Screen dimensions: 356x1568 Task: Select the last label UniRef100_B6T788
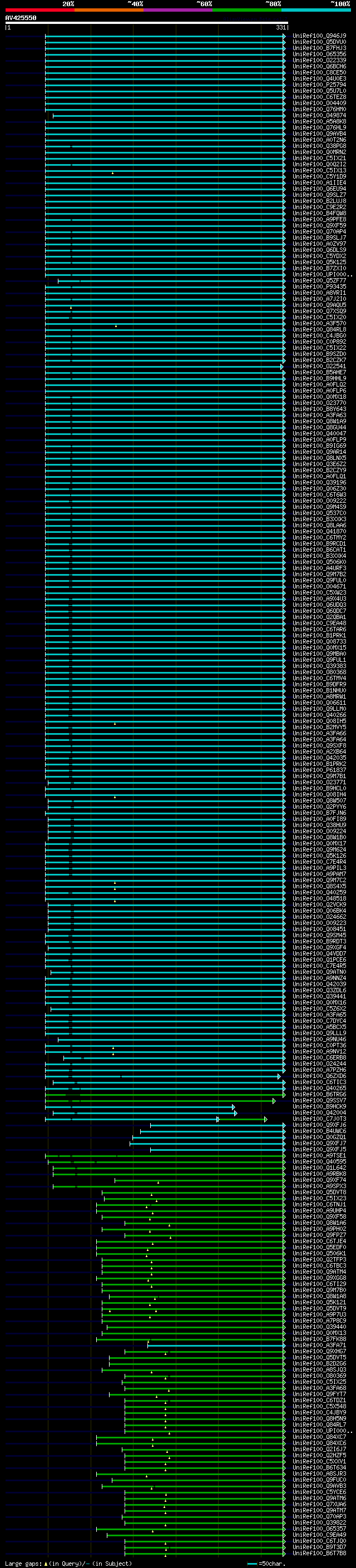coord(319,1553)
